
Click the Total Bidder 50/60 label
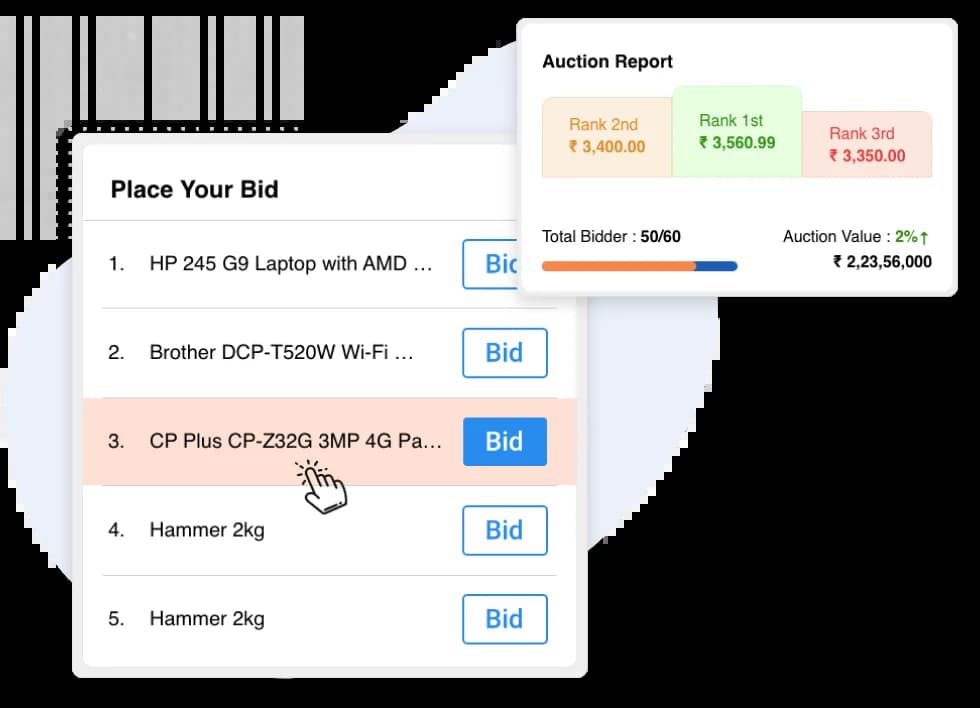pos(611,237)
